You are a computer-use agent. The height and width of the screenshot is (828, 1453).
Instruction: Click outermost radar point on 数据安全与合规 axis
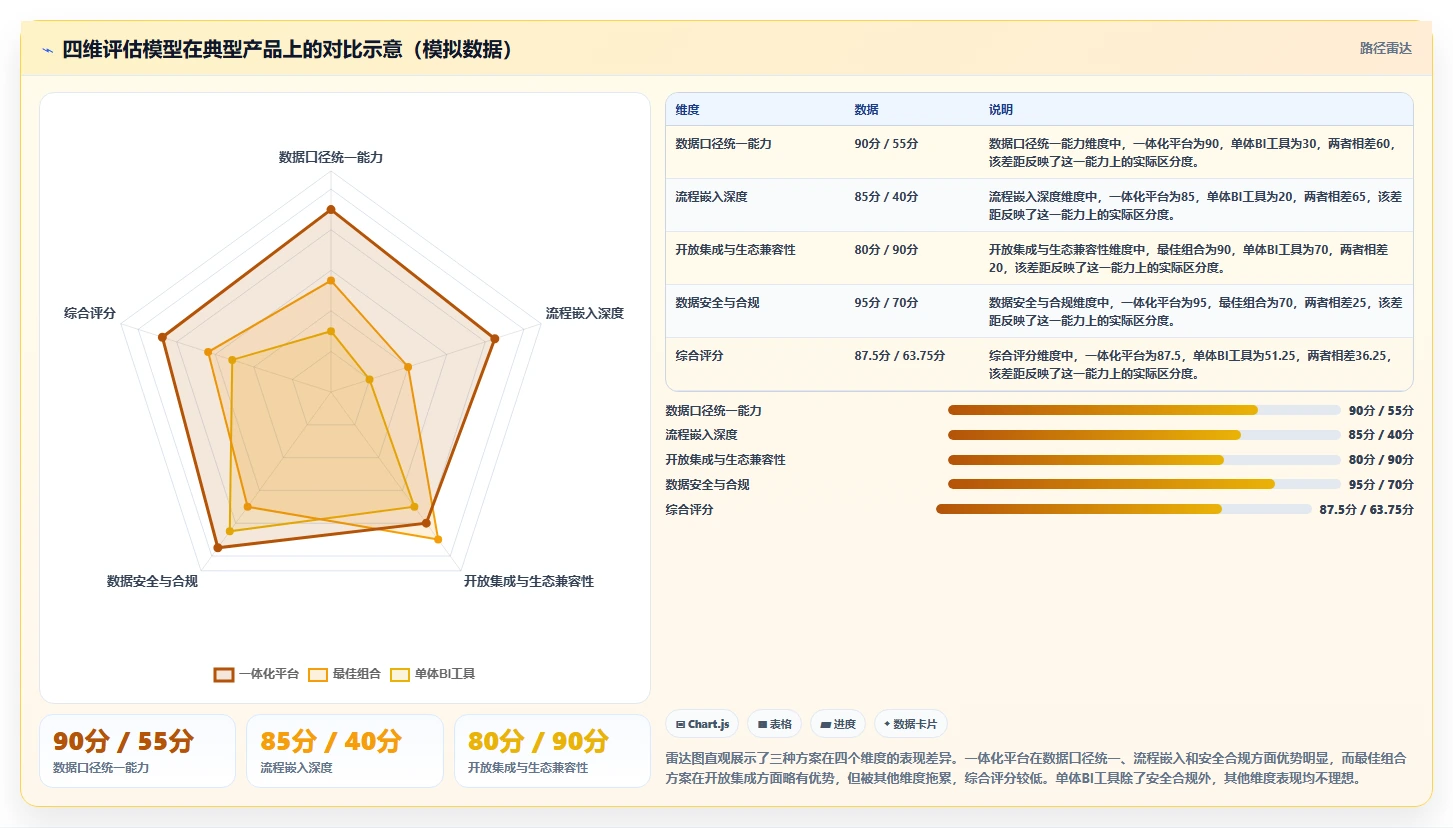click(217, 547)
